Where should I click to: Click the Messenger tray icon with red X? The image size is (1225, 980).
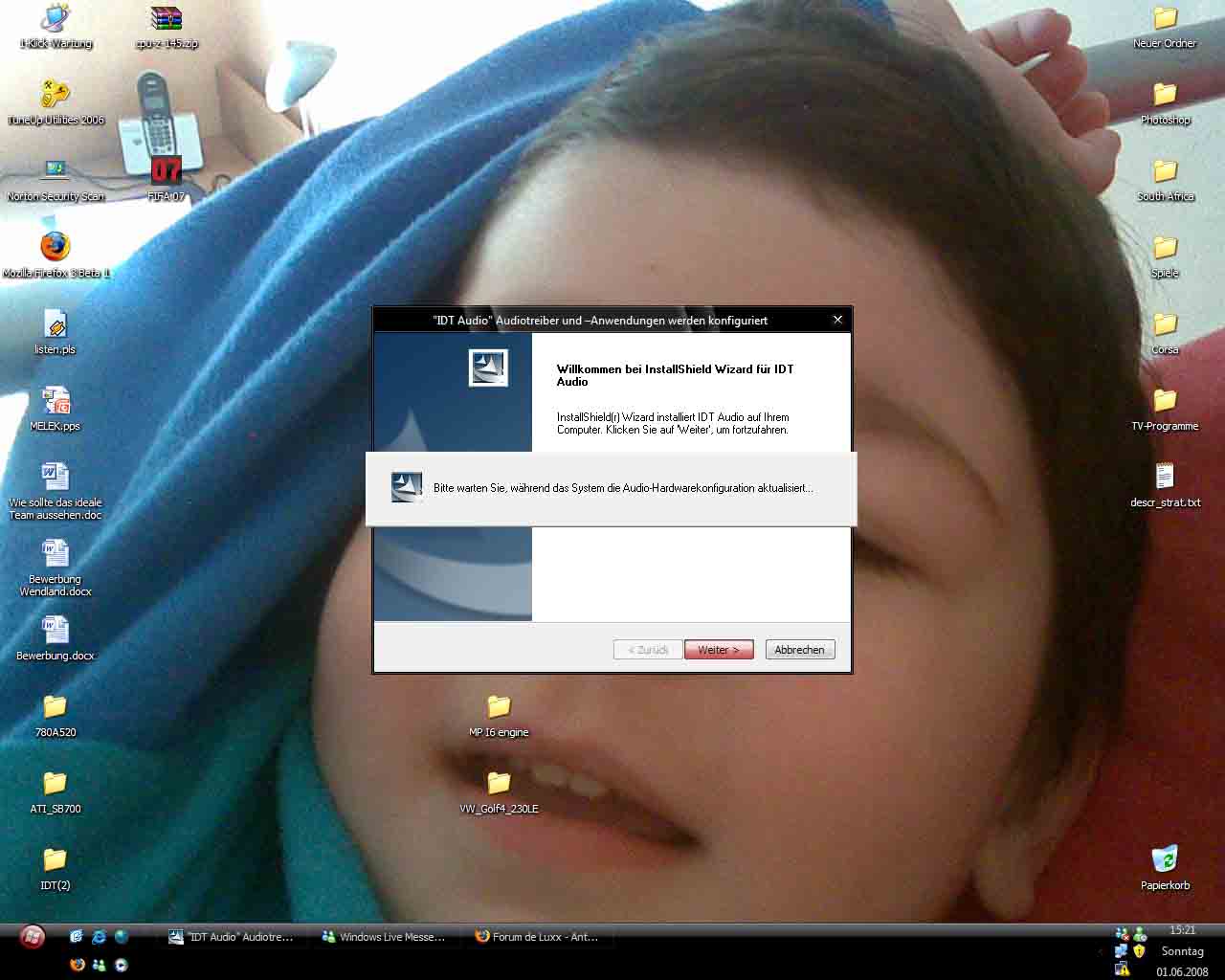coord(1123,933)
